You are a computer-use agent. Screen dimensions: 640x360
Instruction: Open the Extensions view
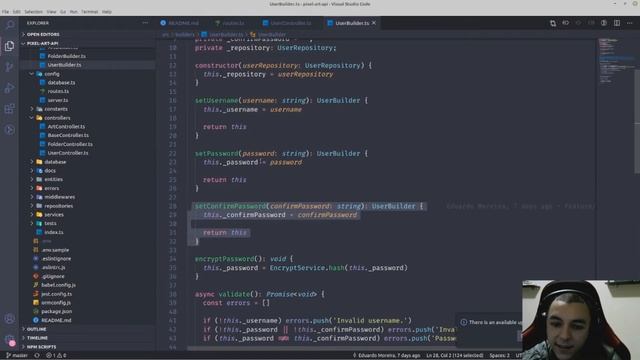[9, 109]
